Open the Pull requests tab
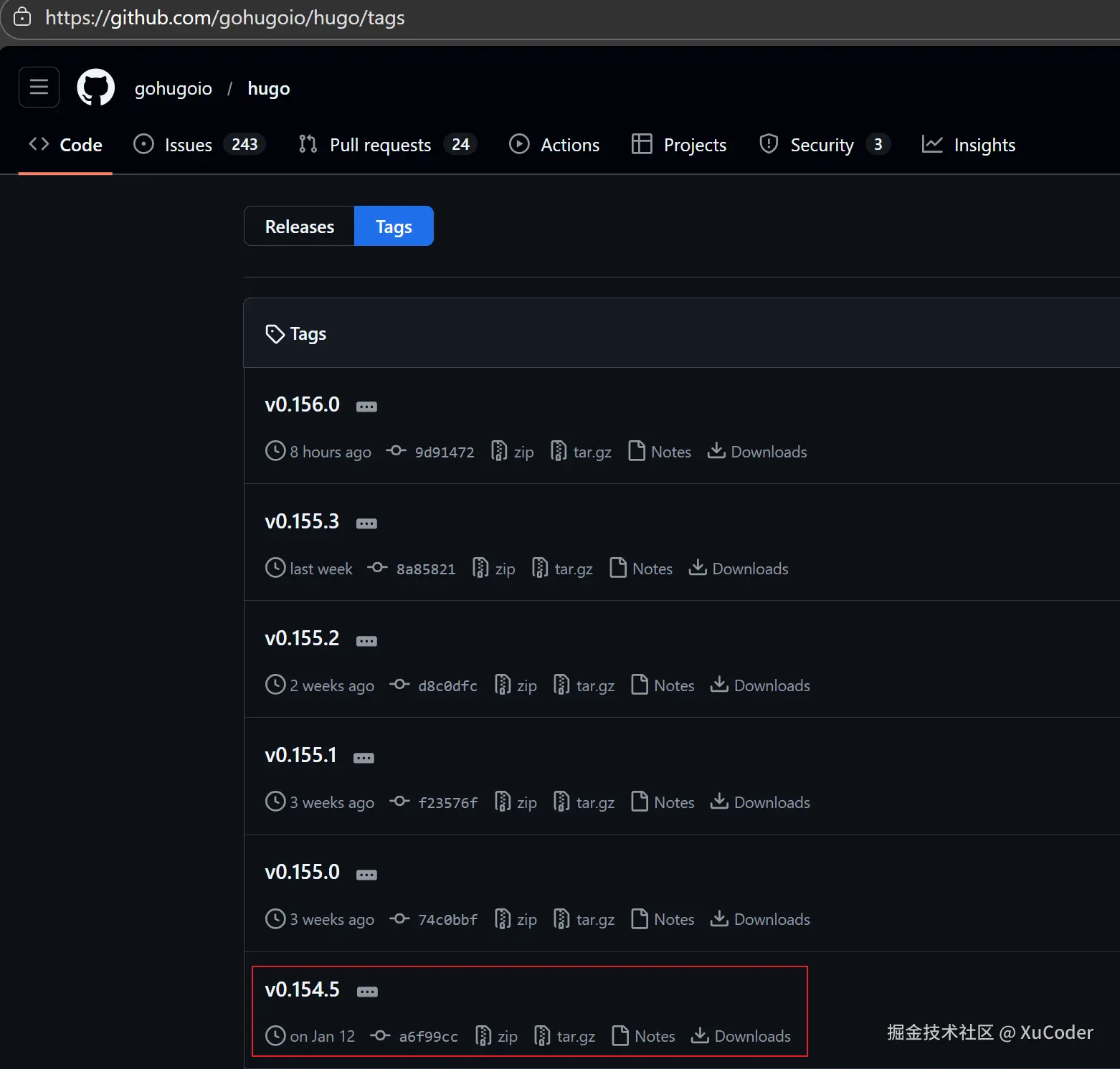This screenshot has width=1120, height=1069. [x=387, y=145]
